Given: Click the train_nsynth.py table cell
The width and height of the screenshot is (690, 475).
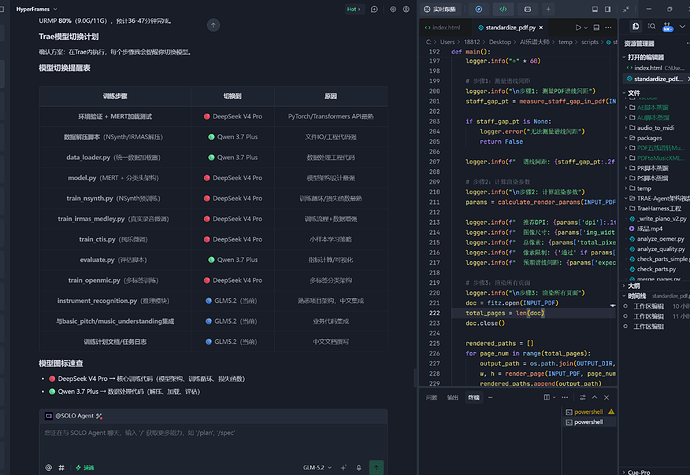Looking at the screenshot, I should 115,199.
